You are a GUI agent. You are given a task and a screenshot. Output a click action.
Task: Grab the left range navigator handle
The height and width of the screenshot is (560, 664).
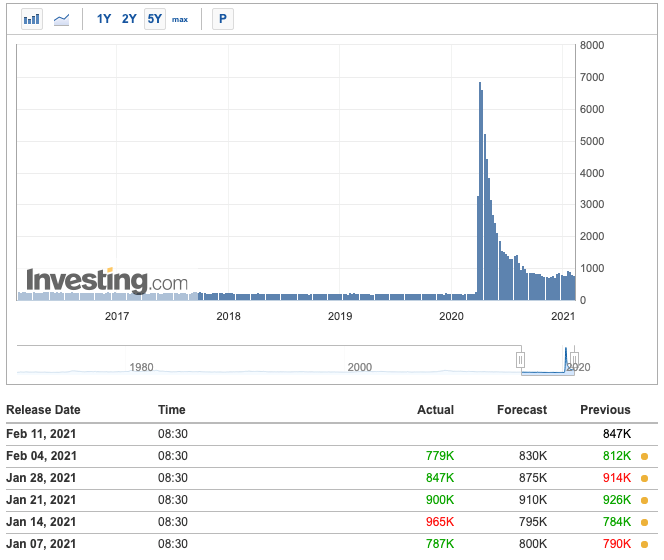point(520,360)
